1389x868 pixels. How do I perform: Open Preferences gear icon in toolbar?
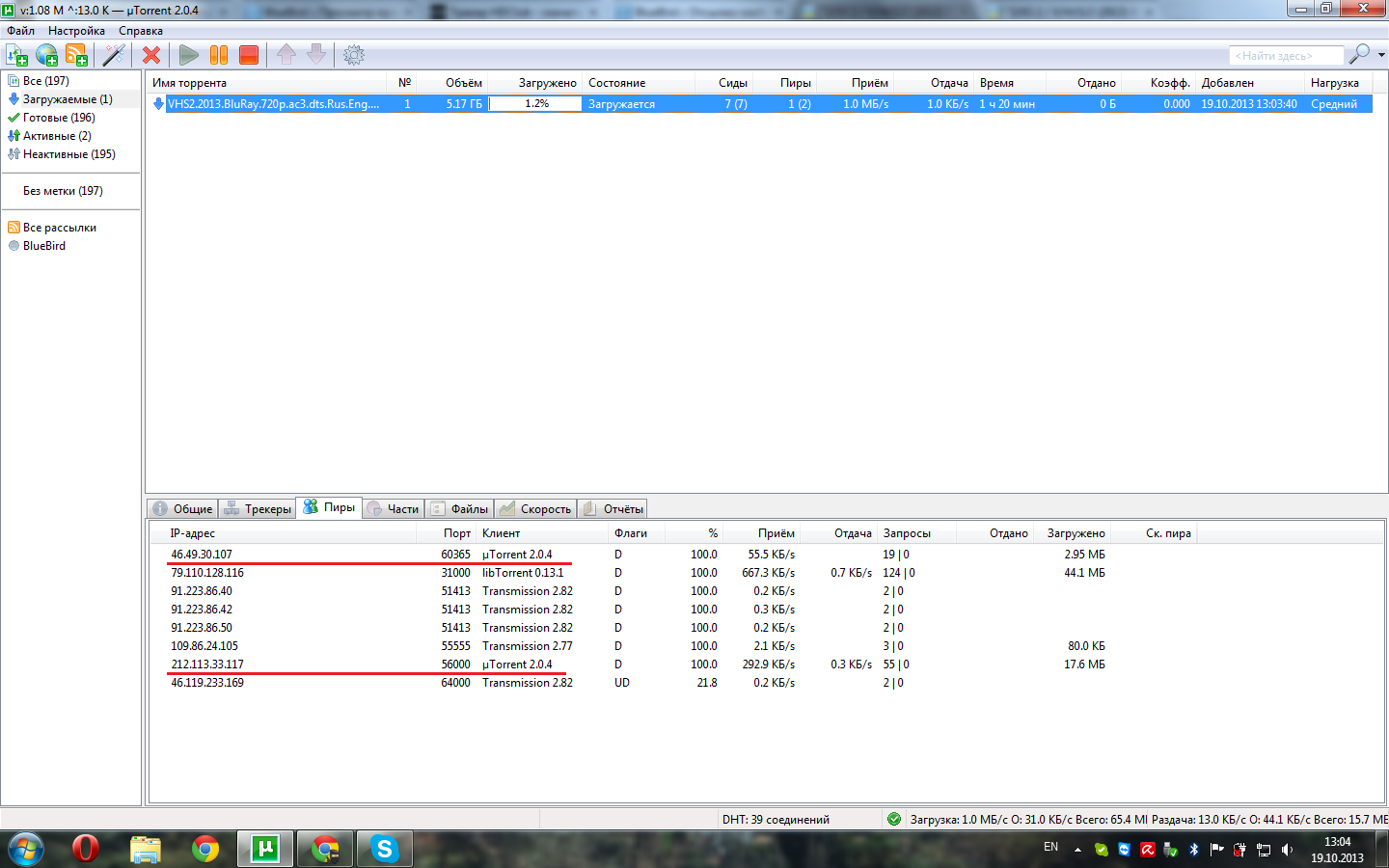[354, 55]
